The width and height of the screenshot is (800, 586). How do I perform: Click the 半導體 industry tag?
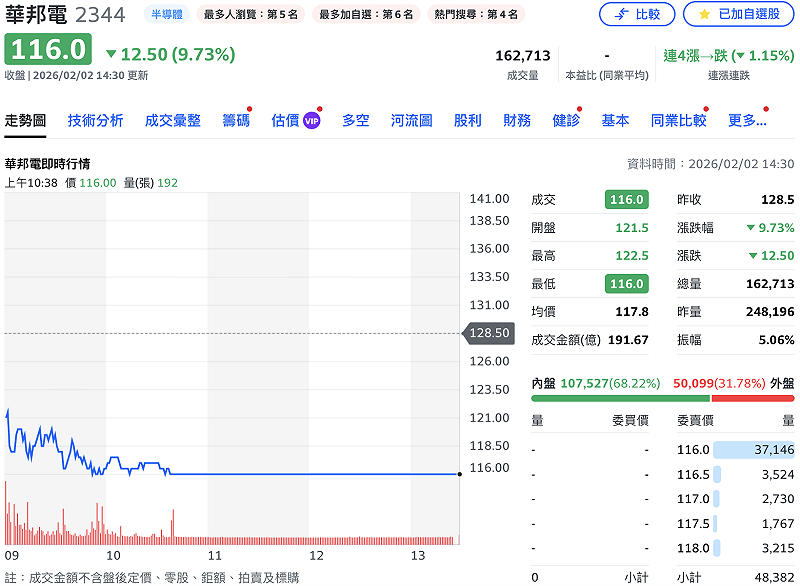pyautogui.click(x=165, y=14)
